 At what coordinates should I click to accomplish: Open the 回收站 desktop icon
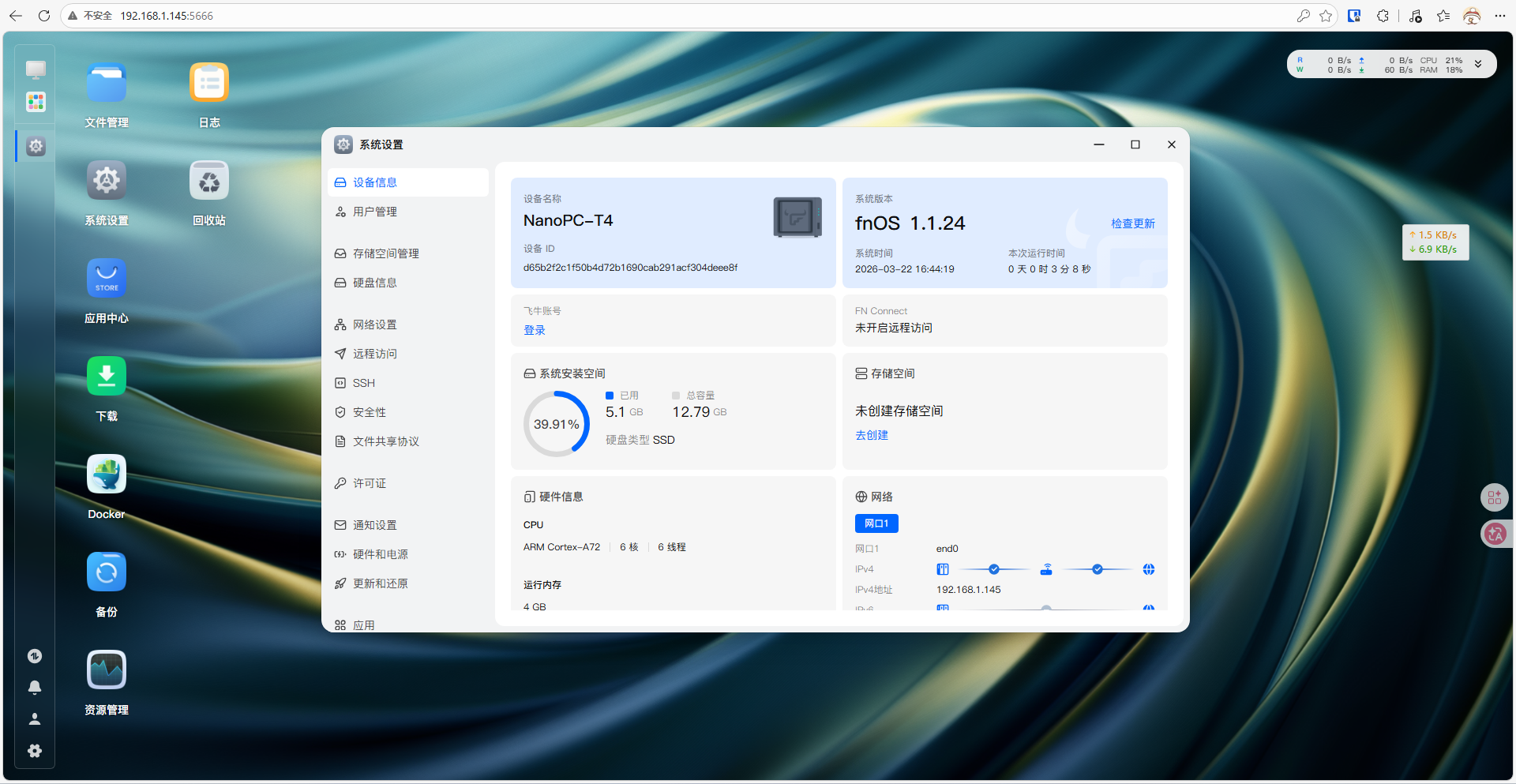click(209, 181)
